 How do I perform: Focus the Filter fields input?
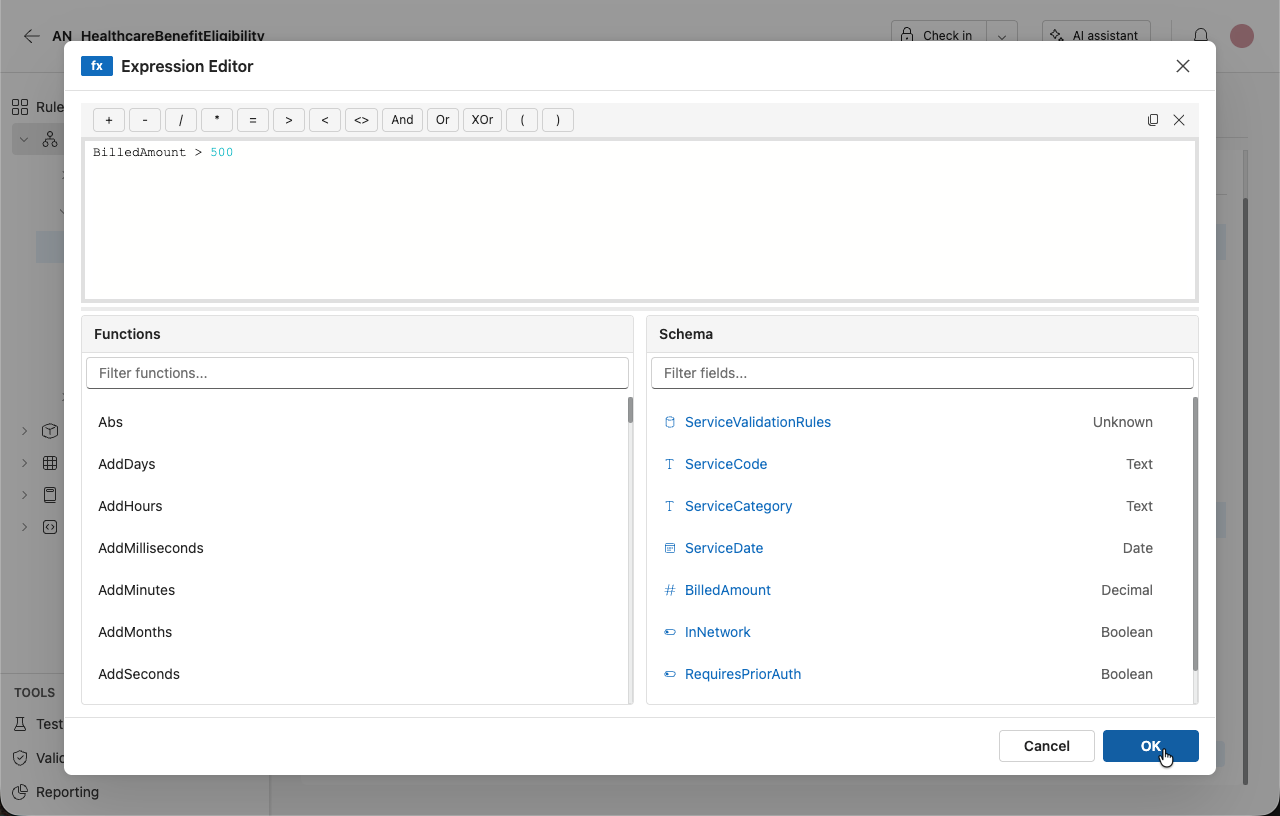point(922,373)
